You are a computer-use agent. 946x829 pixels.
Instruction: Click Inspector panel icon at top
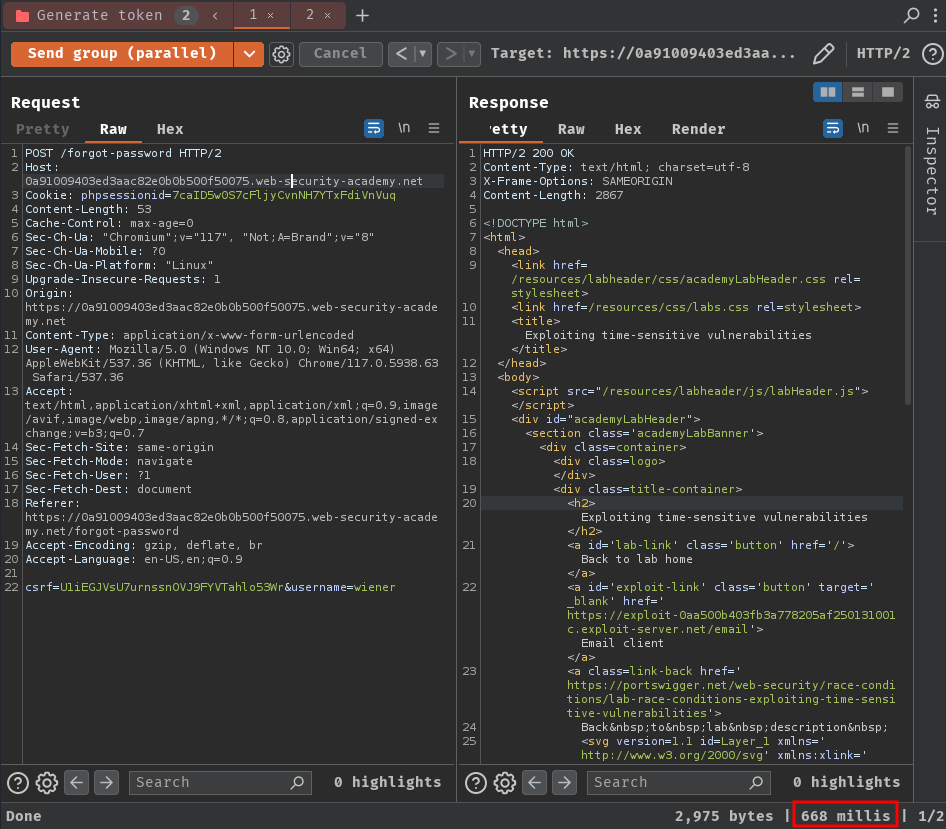click(x=932, y=101)
